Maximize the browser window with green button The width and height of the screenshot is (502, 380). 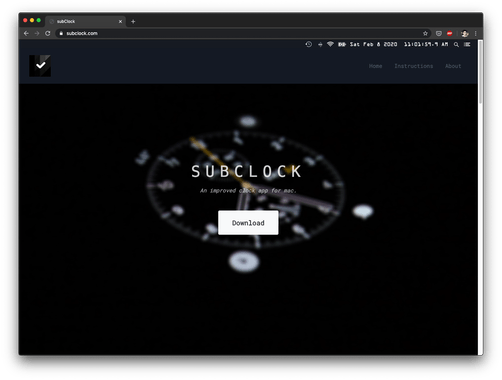point(39,20)
